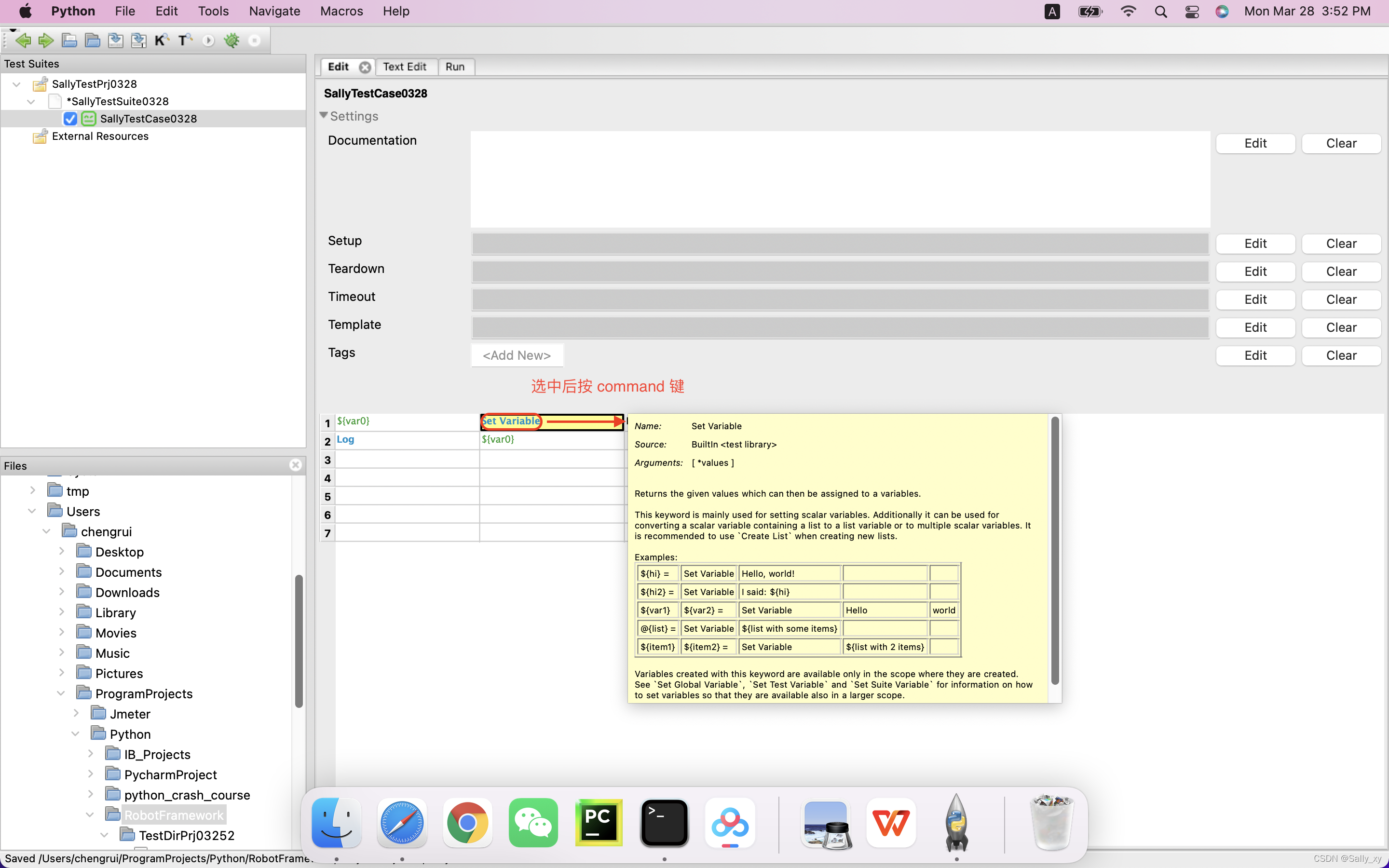Expand the SallyTestPrj0328 tree item
Screen dimensions: 1389x868
[x=16, y=83]
